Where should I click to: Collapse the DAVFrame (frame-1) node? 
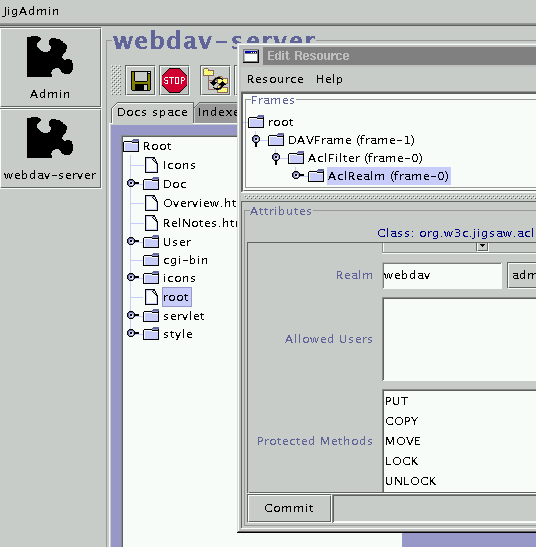[x=256, y=140]
